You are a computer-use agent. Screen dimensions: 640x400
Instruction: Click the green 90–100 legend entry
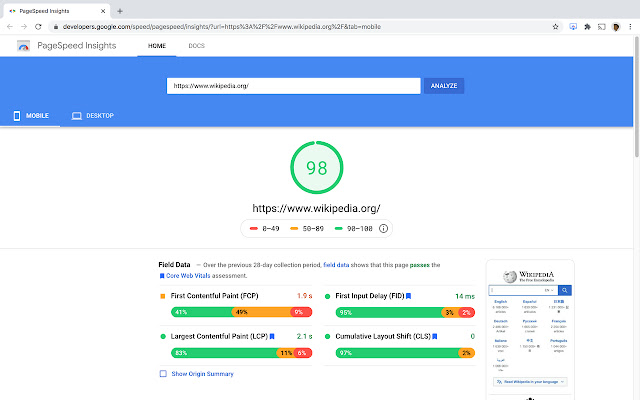point(353,229)
